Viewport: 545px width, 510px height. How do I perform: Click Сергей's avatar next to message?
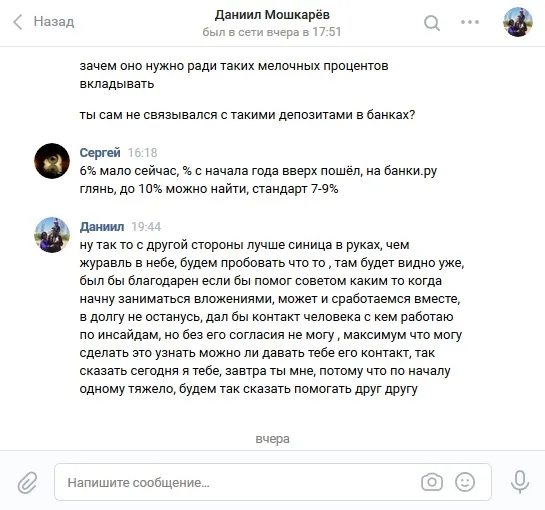pos(52,161)
